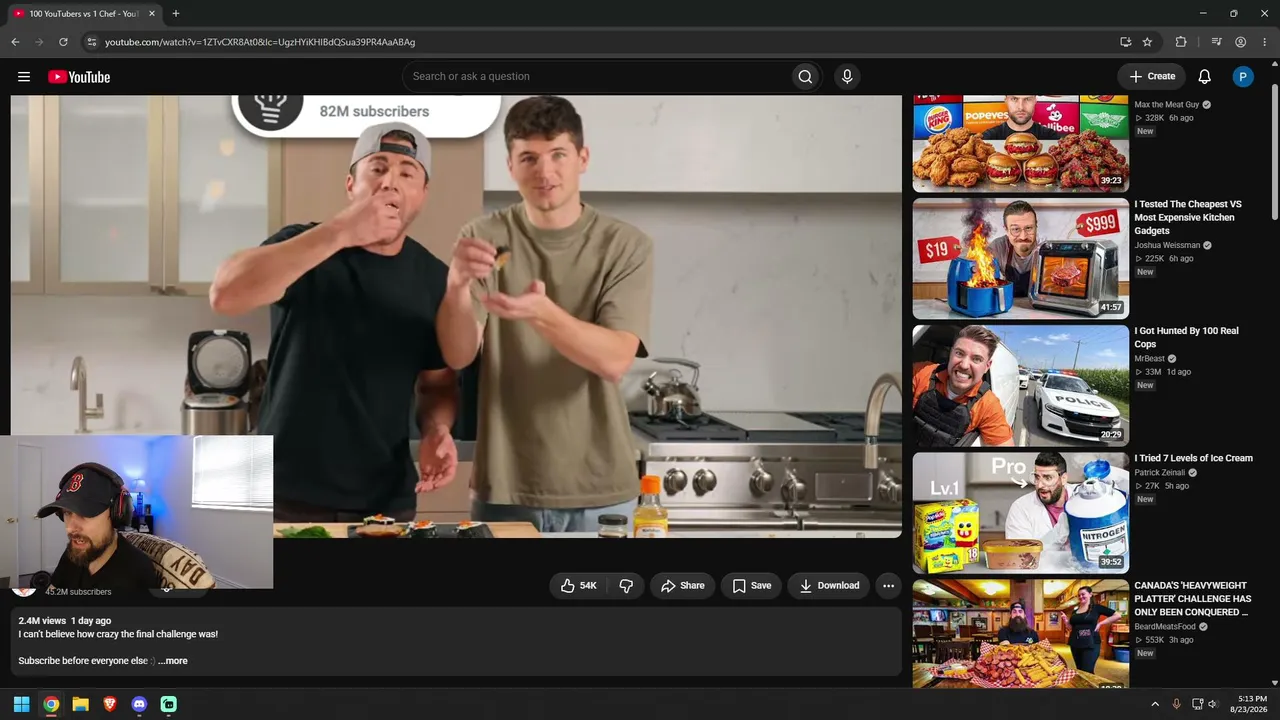Click the search magnifier button
1280x720 pixels.
(805, 77)
